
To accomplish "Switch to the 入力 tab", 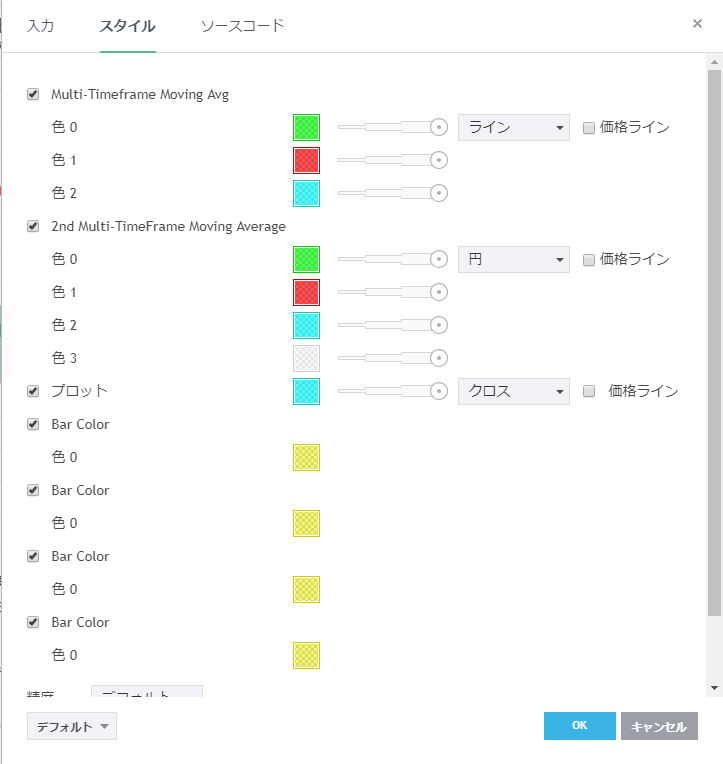I will pos(41,26).
